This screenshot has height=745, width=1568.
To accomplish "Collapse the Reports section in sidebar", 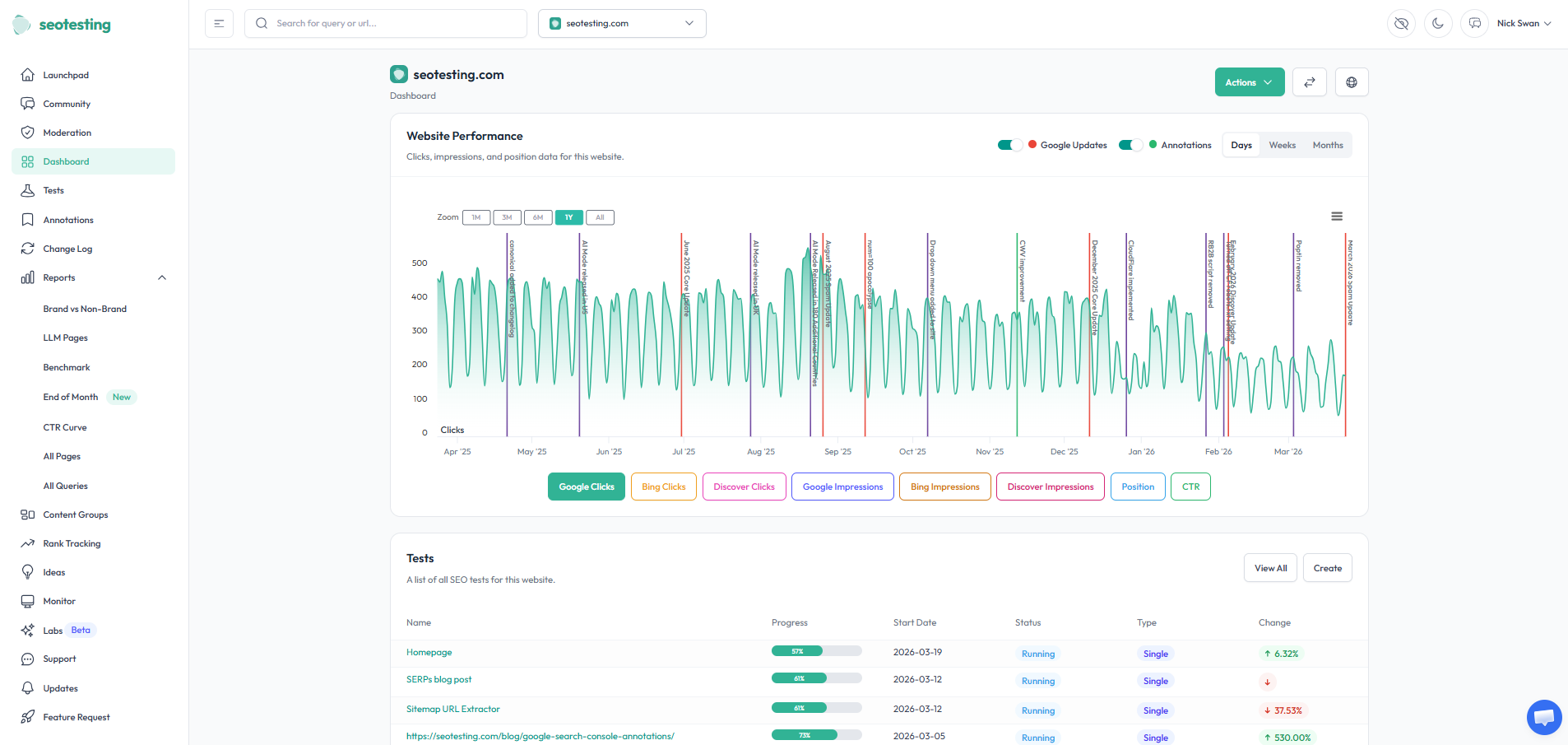I will click(162, 277).
